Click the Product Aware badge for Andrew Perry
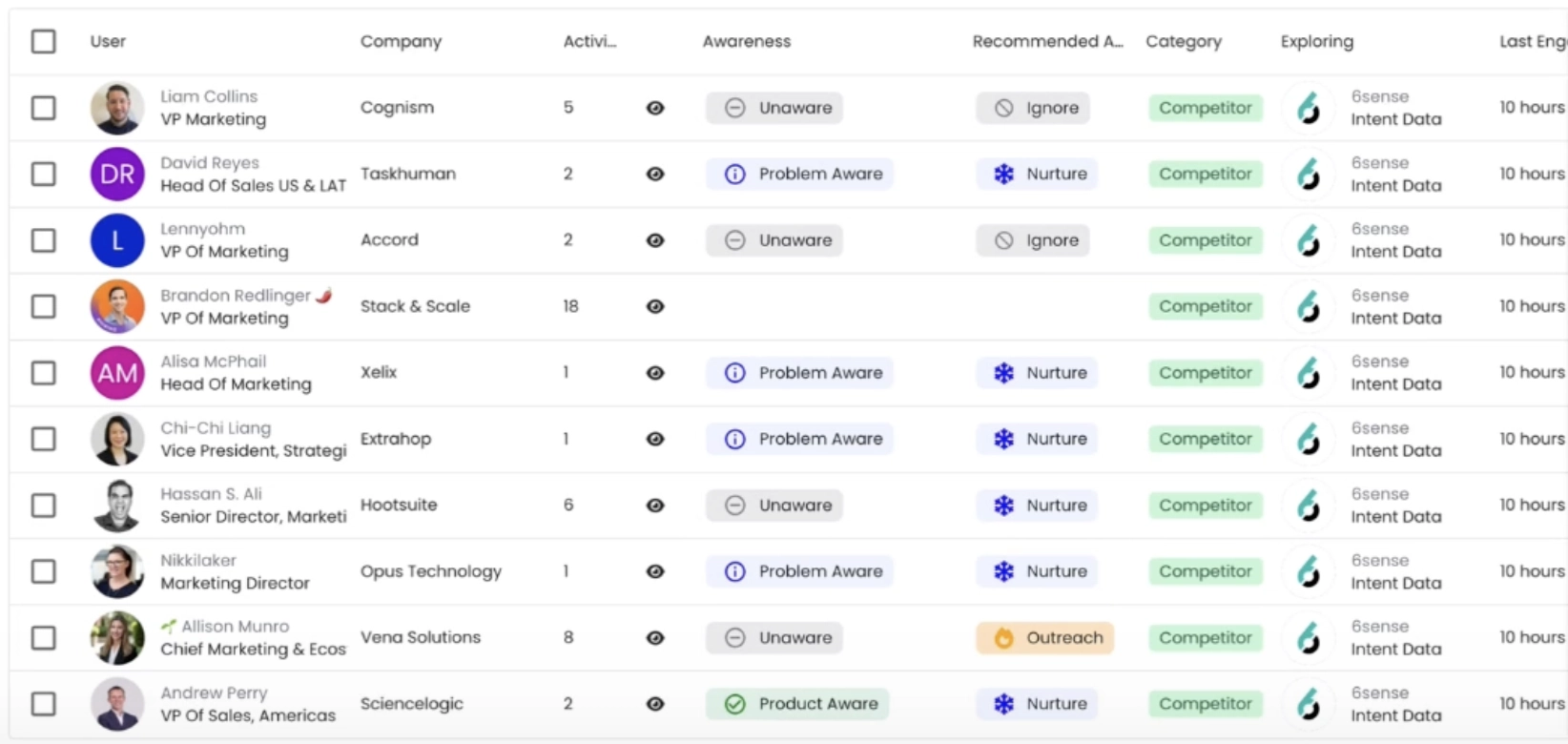This screenshot has width=1568, height=744. [797, 704]
